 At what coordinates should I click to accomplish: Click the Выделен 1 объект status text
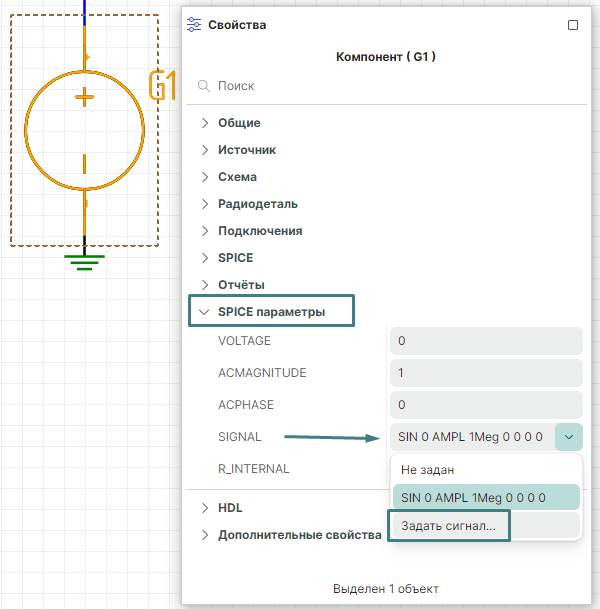386,589
